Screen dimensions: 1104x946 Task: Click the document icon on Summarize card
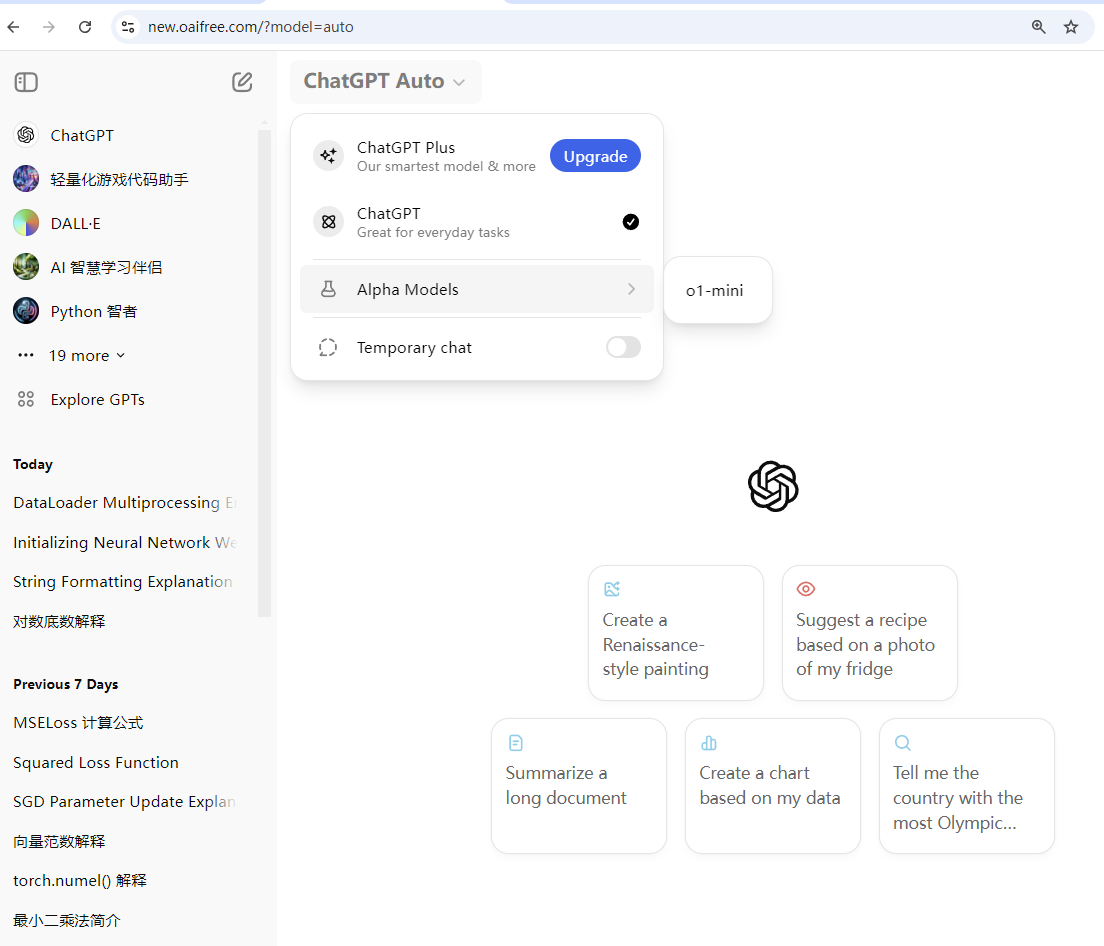pyautogui.click(x=515, y=743)
